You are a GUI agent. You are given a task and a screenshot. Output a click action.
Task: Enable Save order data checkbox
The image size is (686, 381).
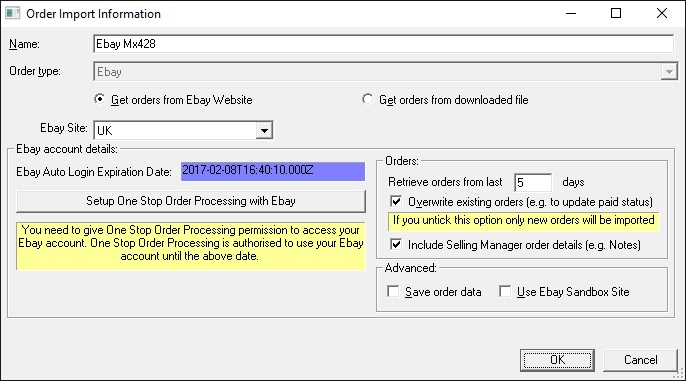(393, 291)
